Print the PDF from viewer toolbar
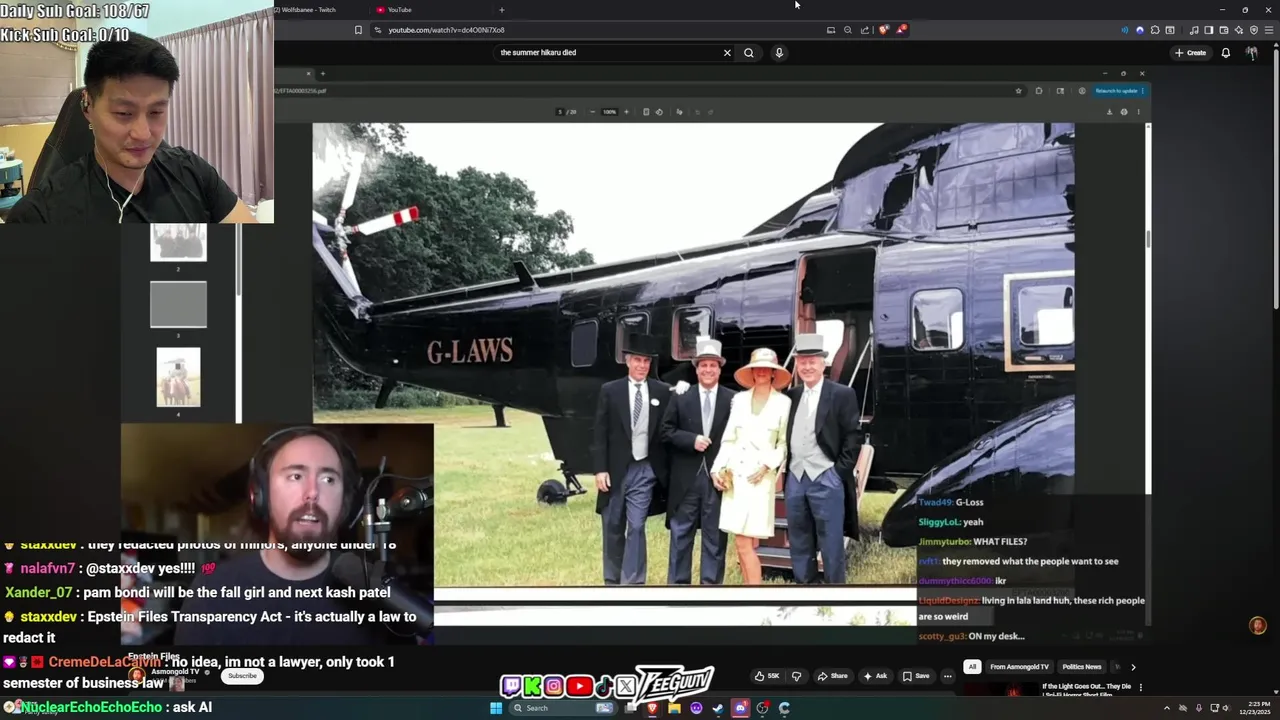The image size is (1280, 720). pos(1124,112)
